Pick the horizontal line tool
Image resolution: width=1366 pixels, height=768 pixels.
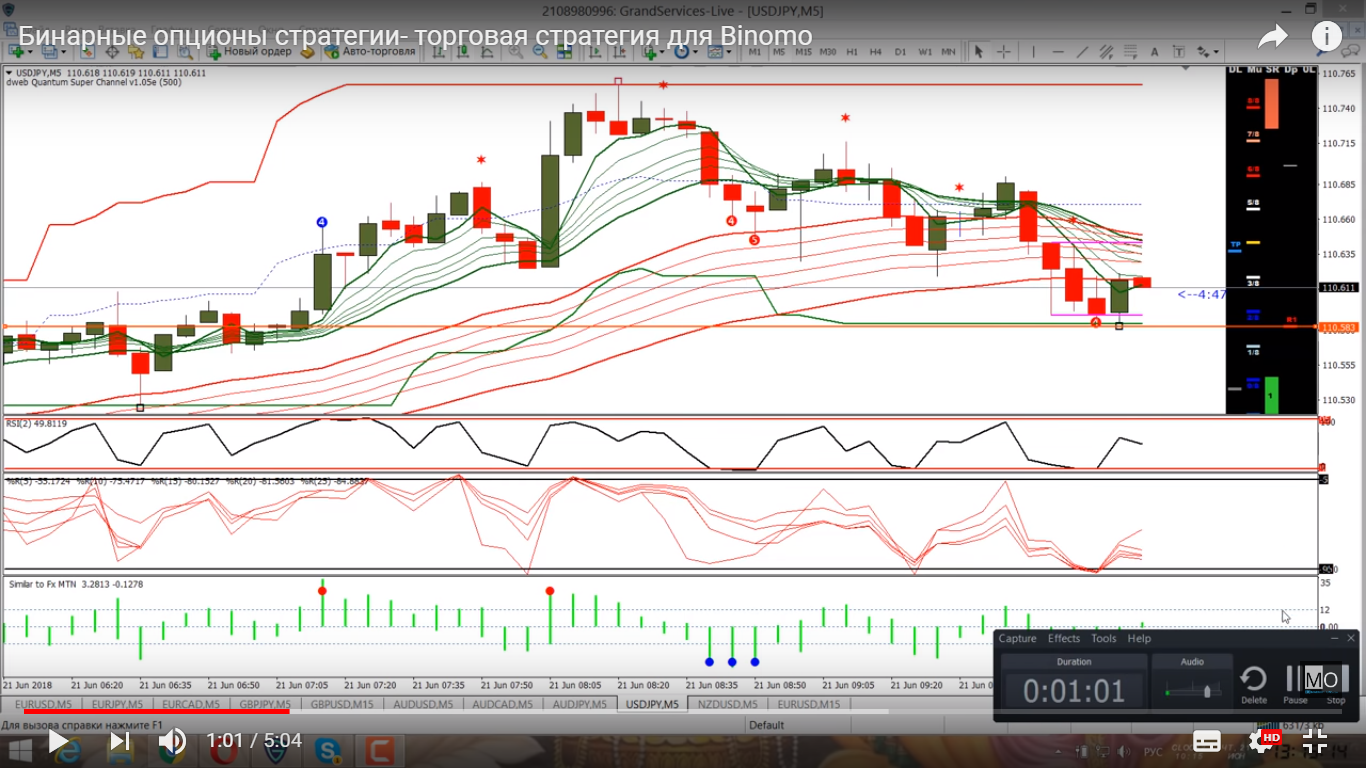tap(1056, 51)
